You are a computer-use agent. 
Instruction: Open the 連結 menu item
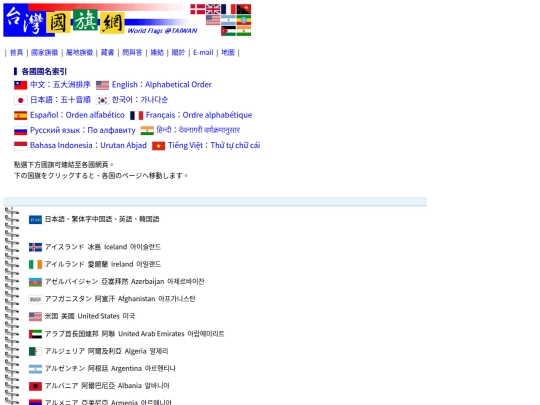(157, 53)
